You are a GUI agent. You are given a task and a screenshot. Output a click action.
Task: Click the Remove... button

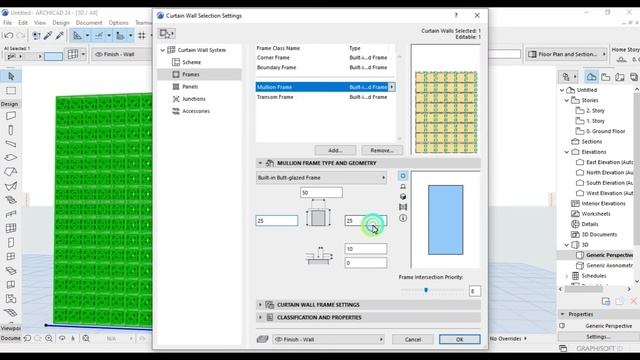tap(382, 150)
